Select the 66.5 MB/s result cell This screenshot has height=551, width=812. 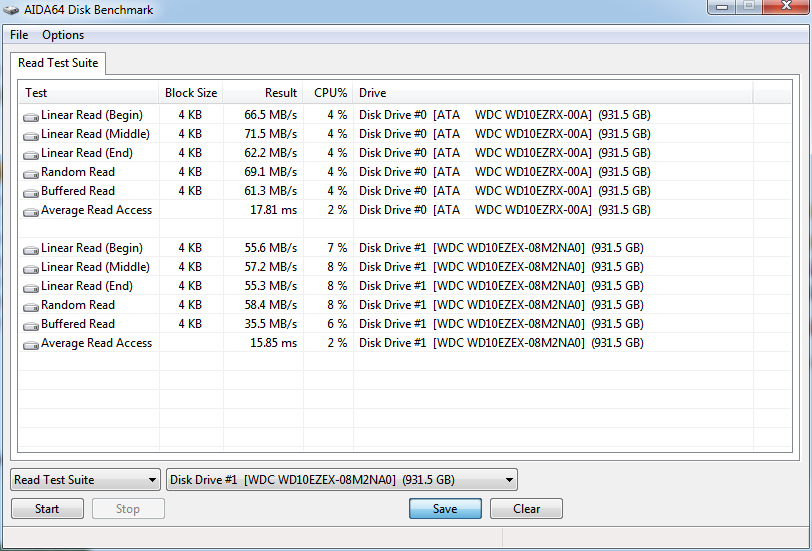(270, 115)
